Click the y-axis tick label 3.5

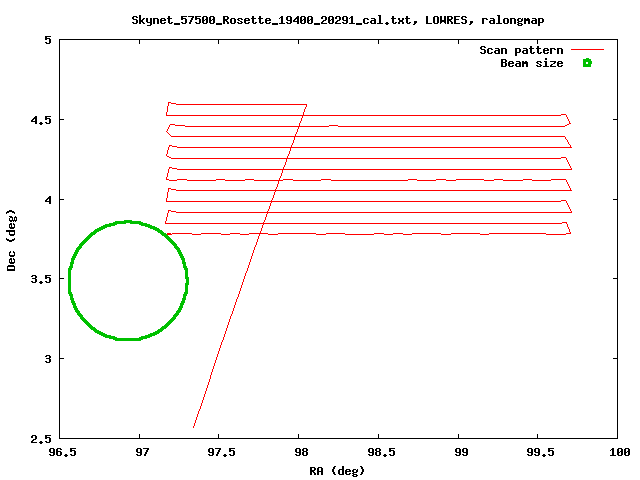point(42,279)
